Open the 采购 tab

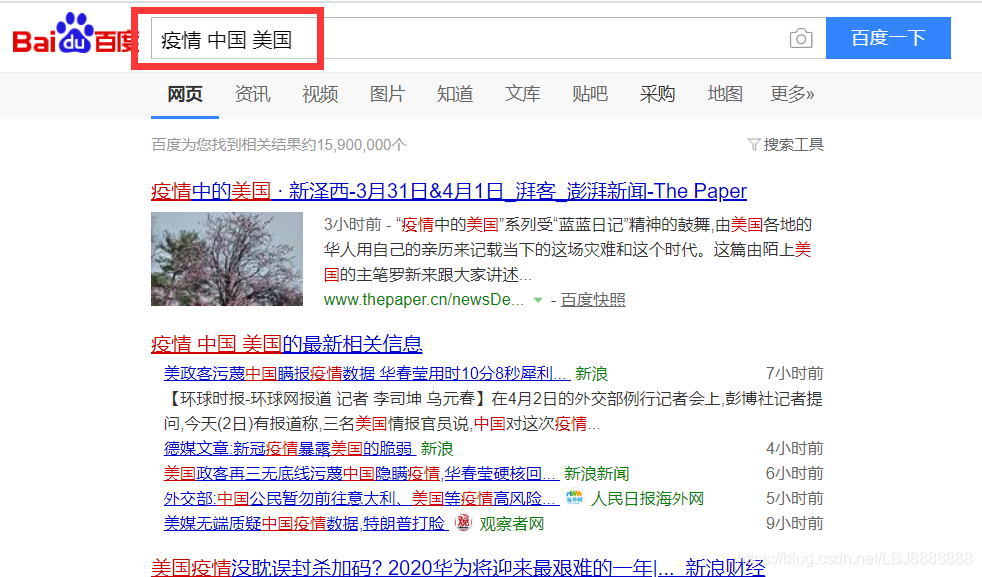tap(658, 94)
